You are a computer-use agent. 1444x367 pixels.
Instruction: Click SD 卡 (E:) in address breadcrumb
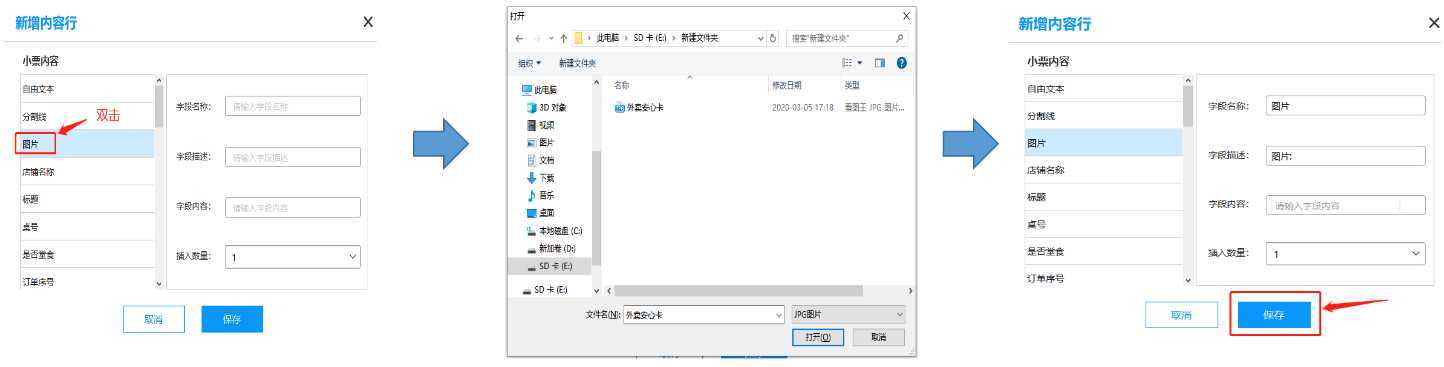pyautogui.click(x=651, y=38)
